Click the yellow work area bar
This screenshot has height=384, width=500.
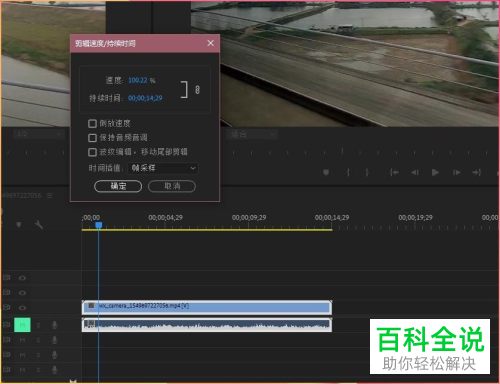point(207,230)
